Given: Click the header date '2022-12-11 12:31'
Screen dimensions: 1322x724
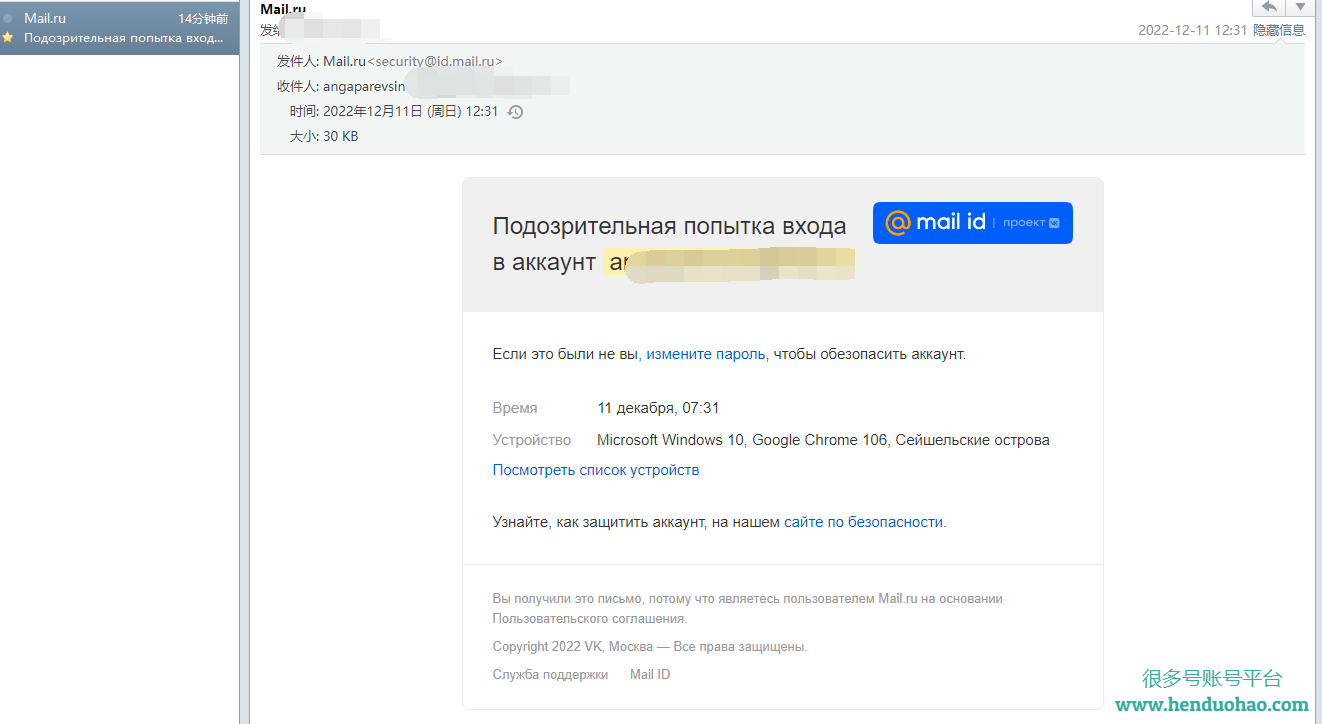Looking at the screenshot, I should click(1193, 30).
